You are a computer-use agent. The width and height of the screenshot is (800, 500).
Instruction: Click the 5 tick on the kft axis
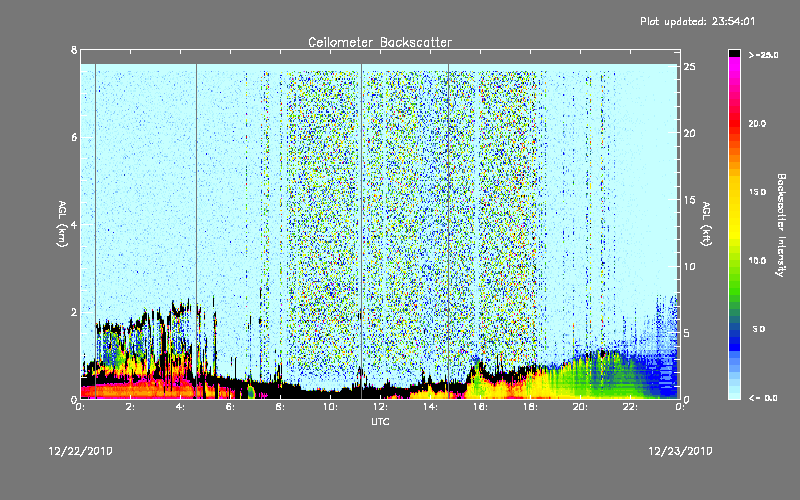pos(687,333)
